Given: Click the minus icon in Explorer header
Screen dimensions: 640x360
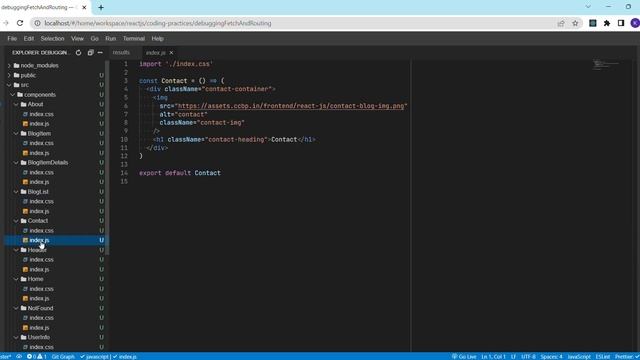Looking at the screenshot, I should click(x=100, y=53).
